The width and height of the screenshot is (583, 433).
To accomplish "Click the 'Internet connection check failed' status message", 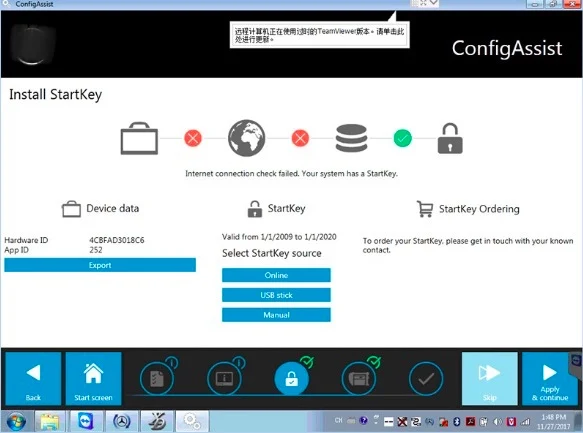I will pos(292,174).
